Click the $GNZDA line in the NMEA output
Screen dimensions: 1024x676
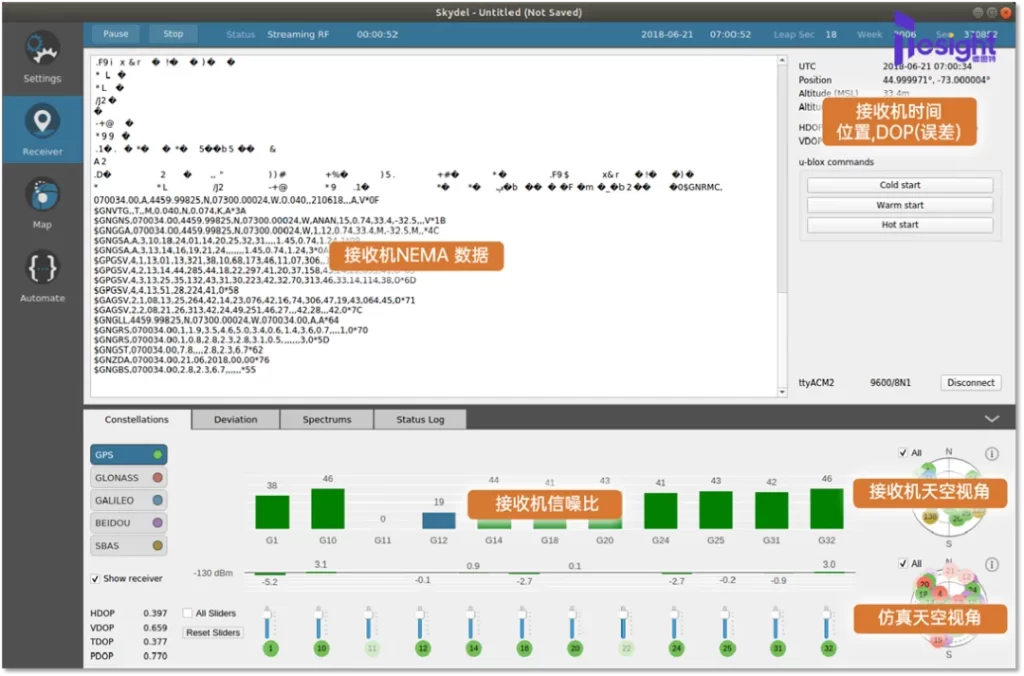182,360
